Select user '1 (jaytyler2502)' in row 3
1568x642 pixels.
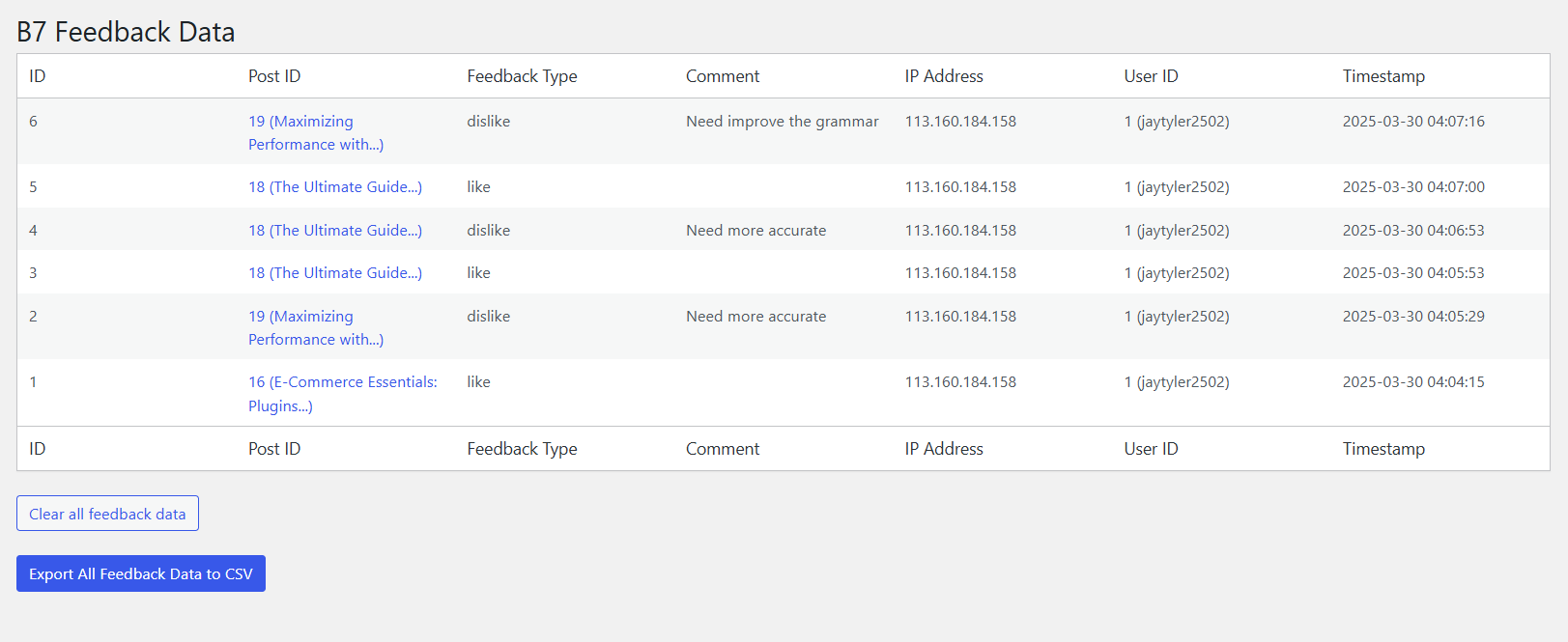1177,272
